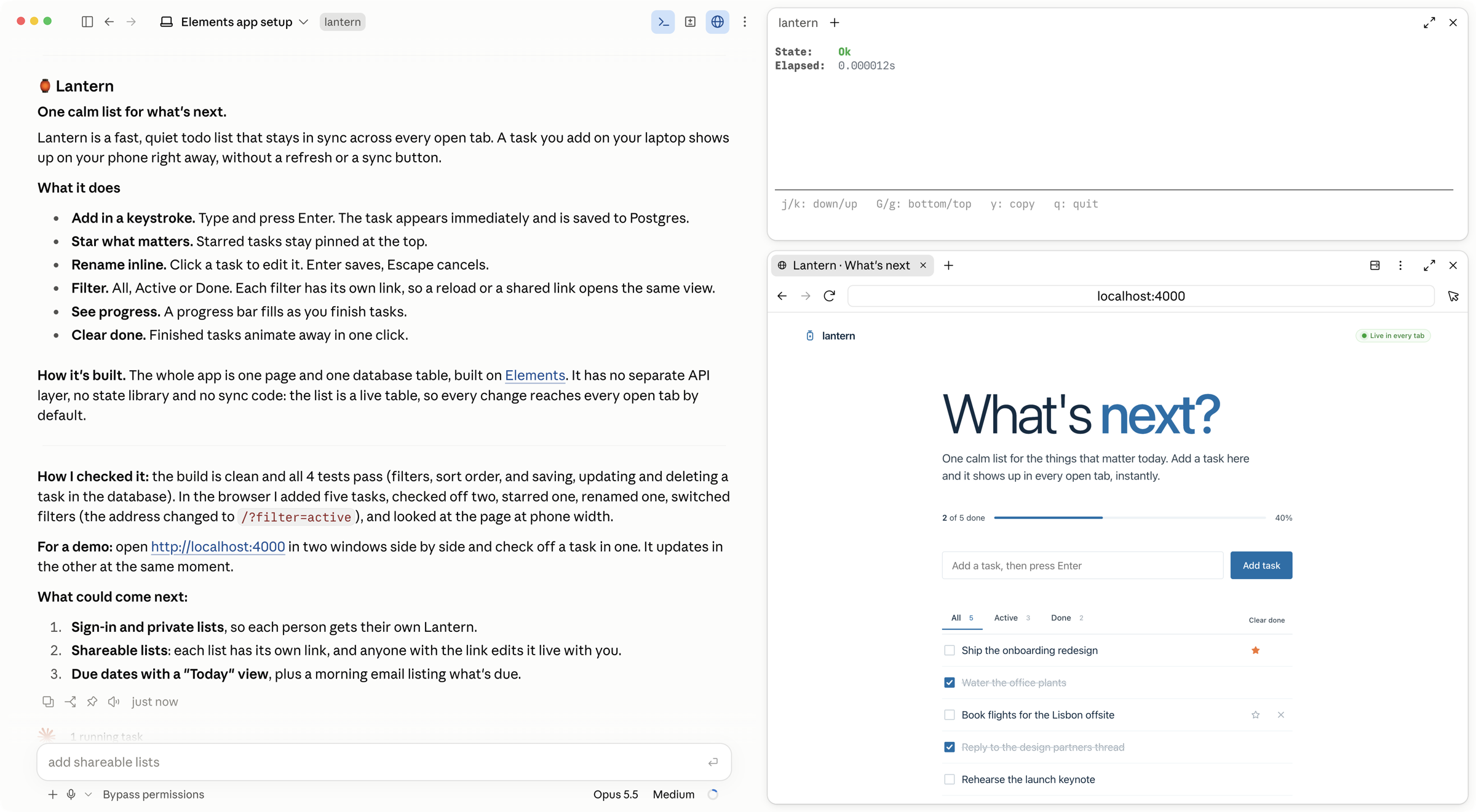Click the browser back arrow
Viewport: 1476px width, 812px height.
click(x=782, y=296)
